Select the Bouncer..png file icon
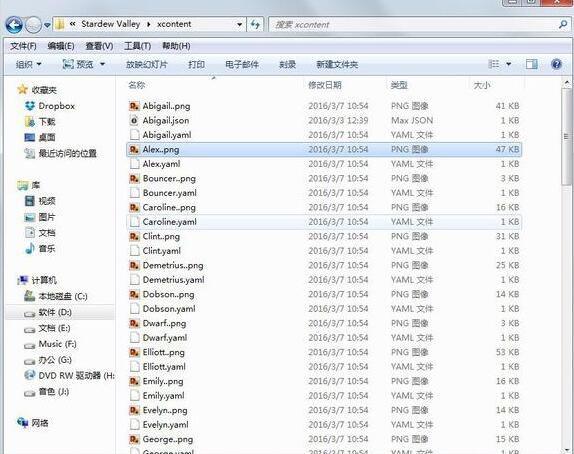The height and width of the screenshot is (454, 574). (134, 178)
